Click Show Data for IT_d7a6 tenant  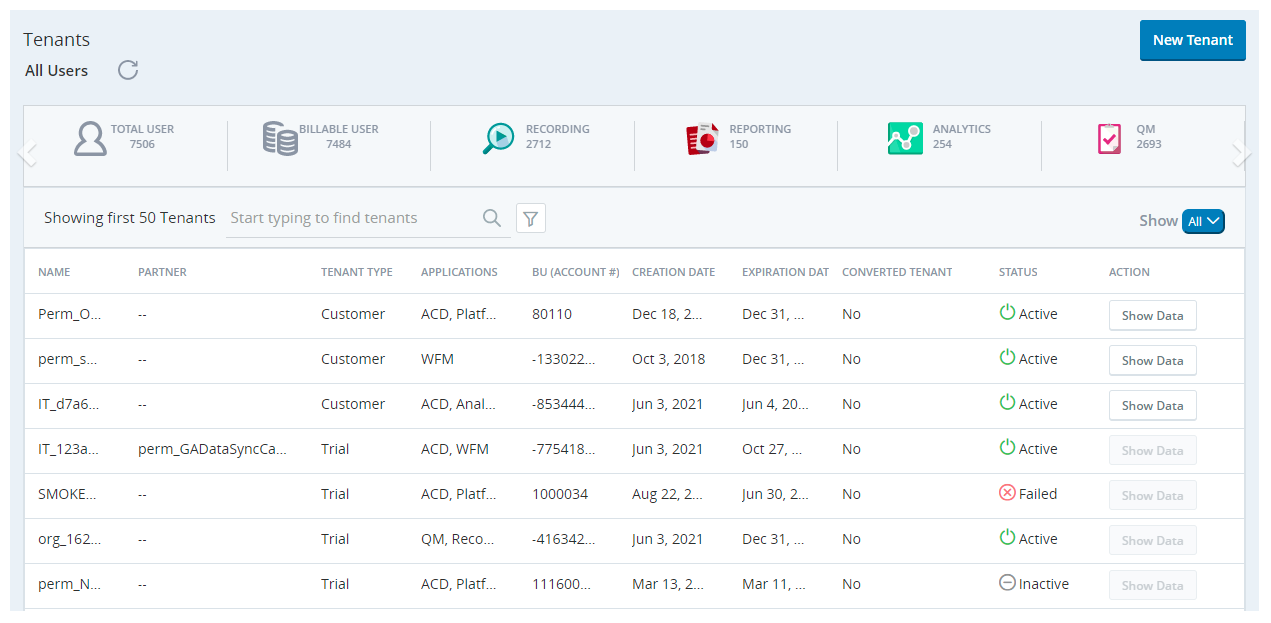[1152, 405]
